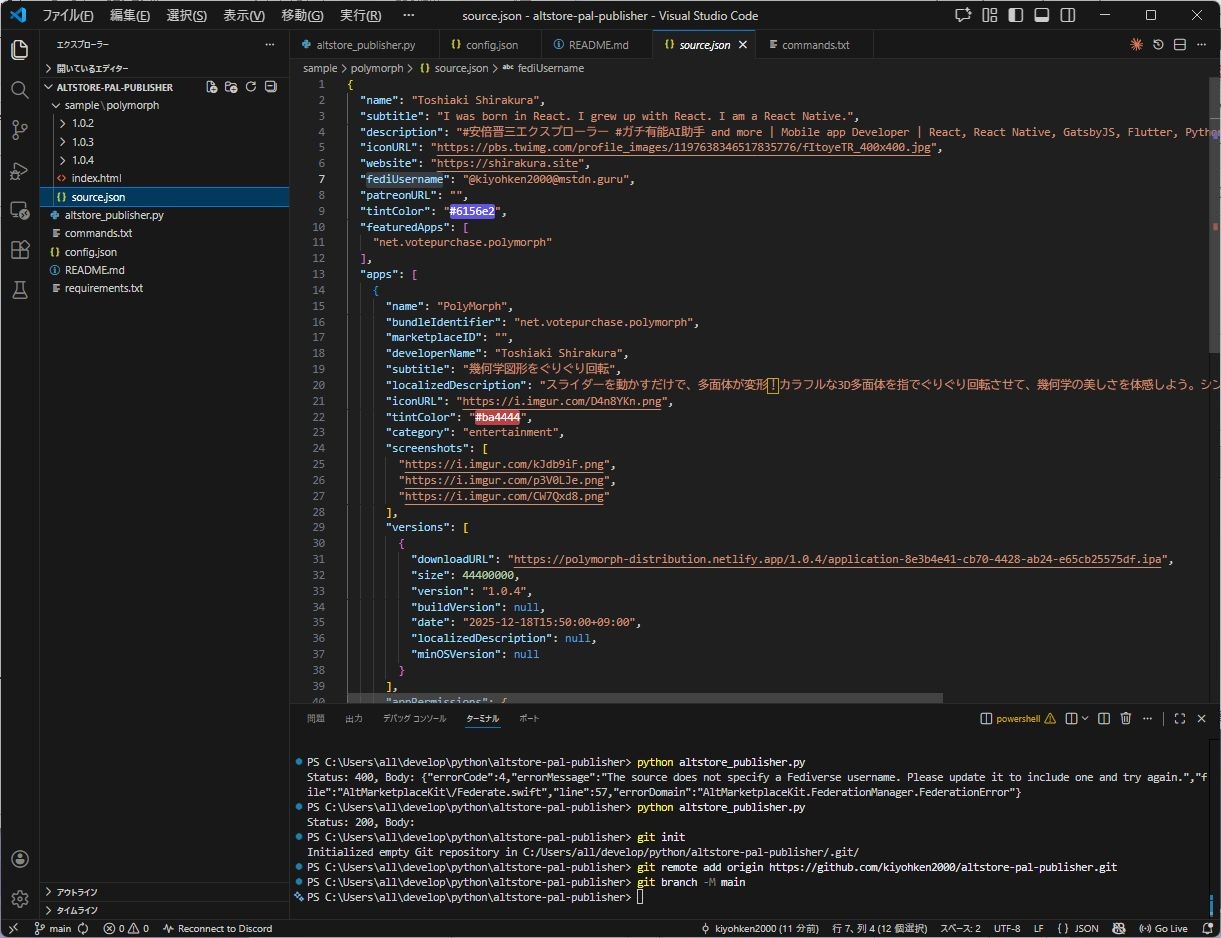Open the Run and Debug view

point(19,170)
